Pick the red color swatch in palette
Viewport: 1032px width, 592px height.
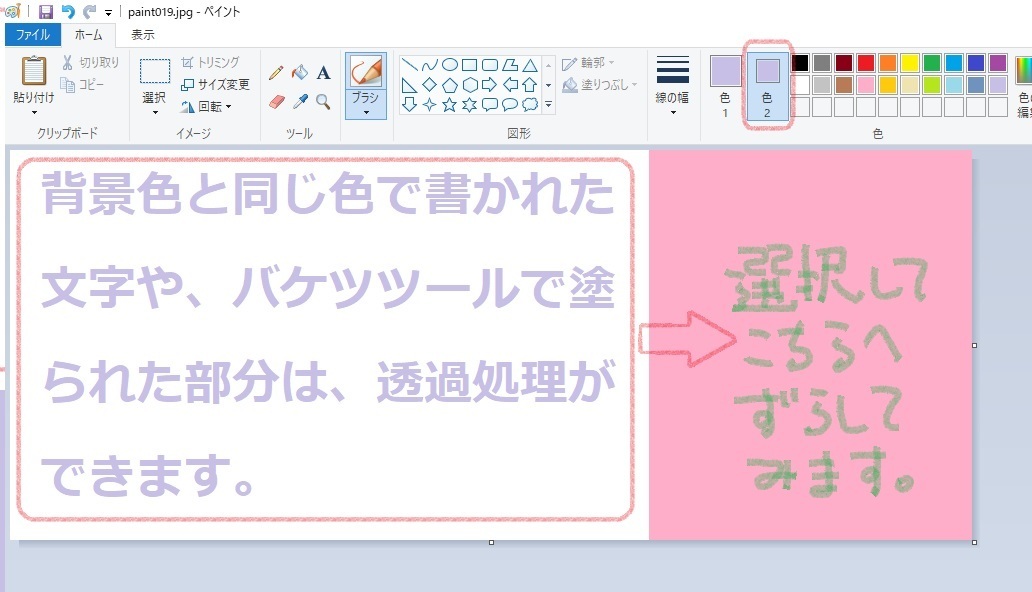(x=866, y=63)
